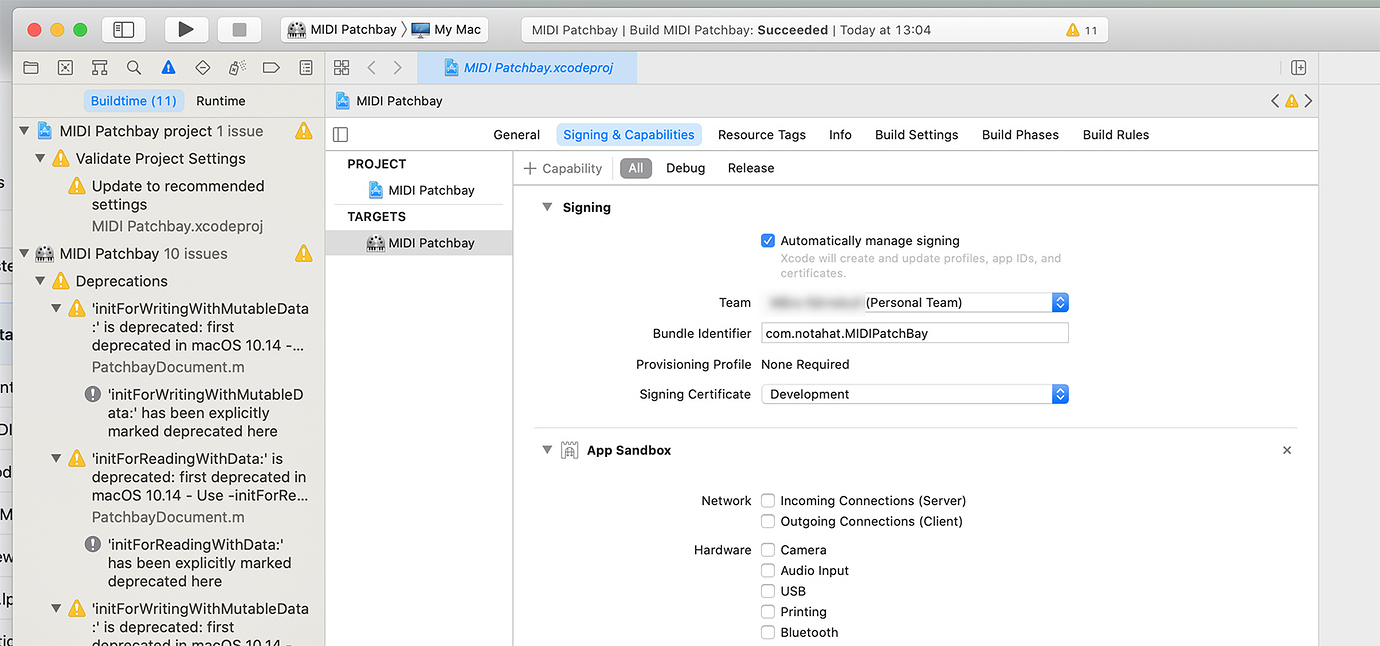The image size is (1380, 646).
Task: Open the Signing Certificate dropdown
Action: (915, 394)
